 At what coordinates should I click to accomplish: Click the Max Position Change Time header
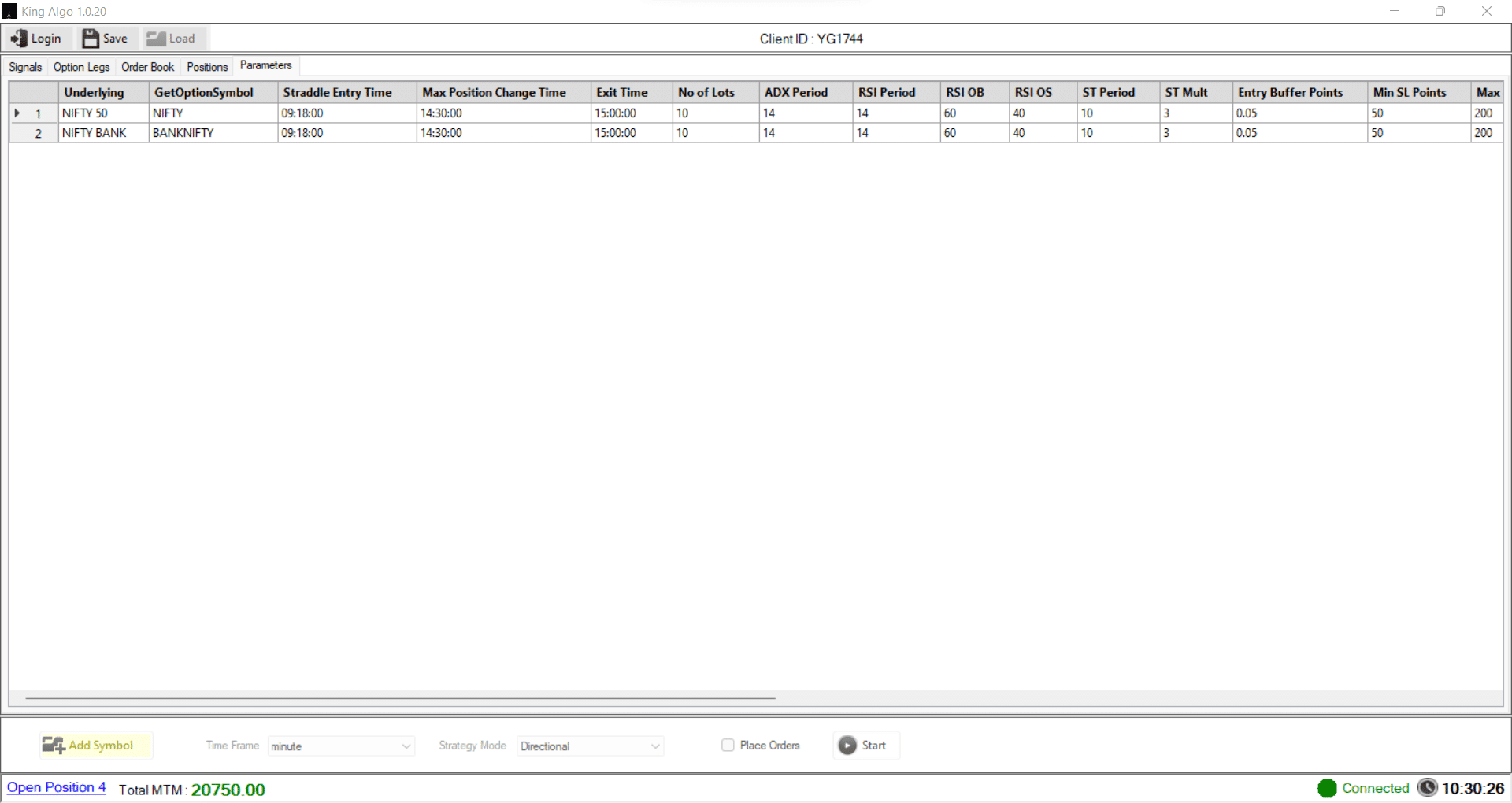click(503, 92)
